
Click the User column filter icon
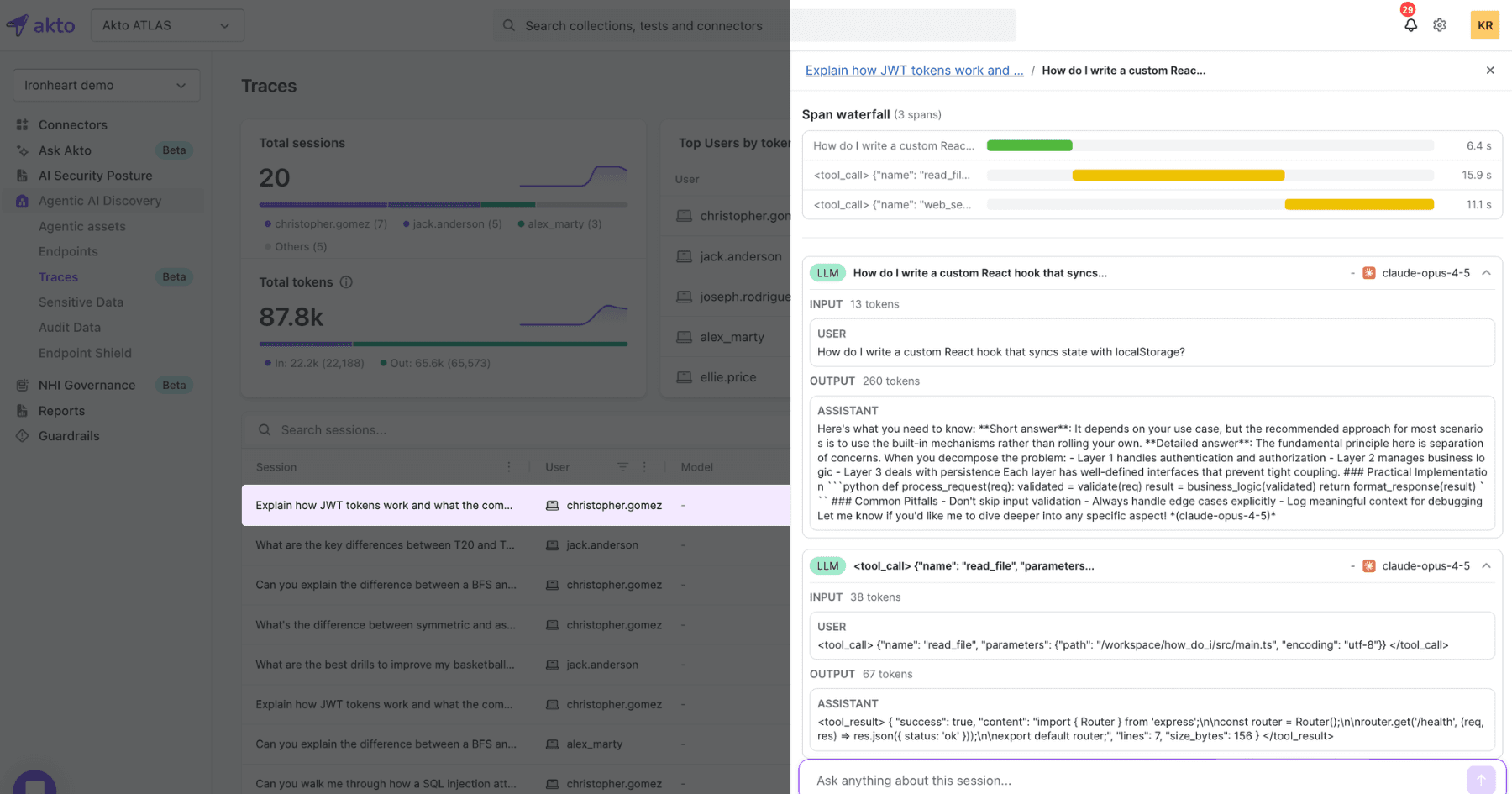tap(622, 467)
